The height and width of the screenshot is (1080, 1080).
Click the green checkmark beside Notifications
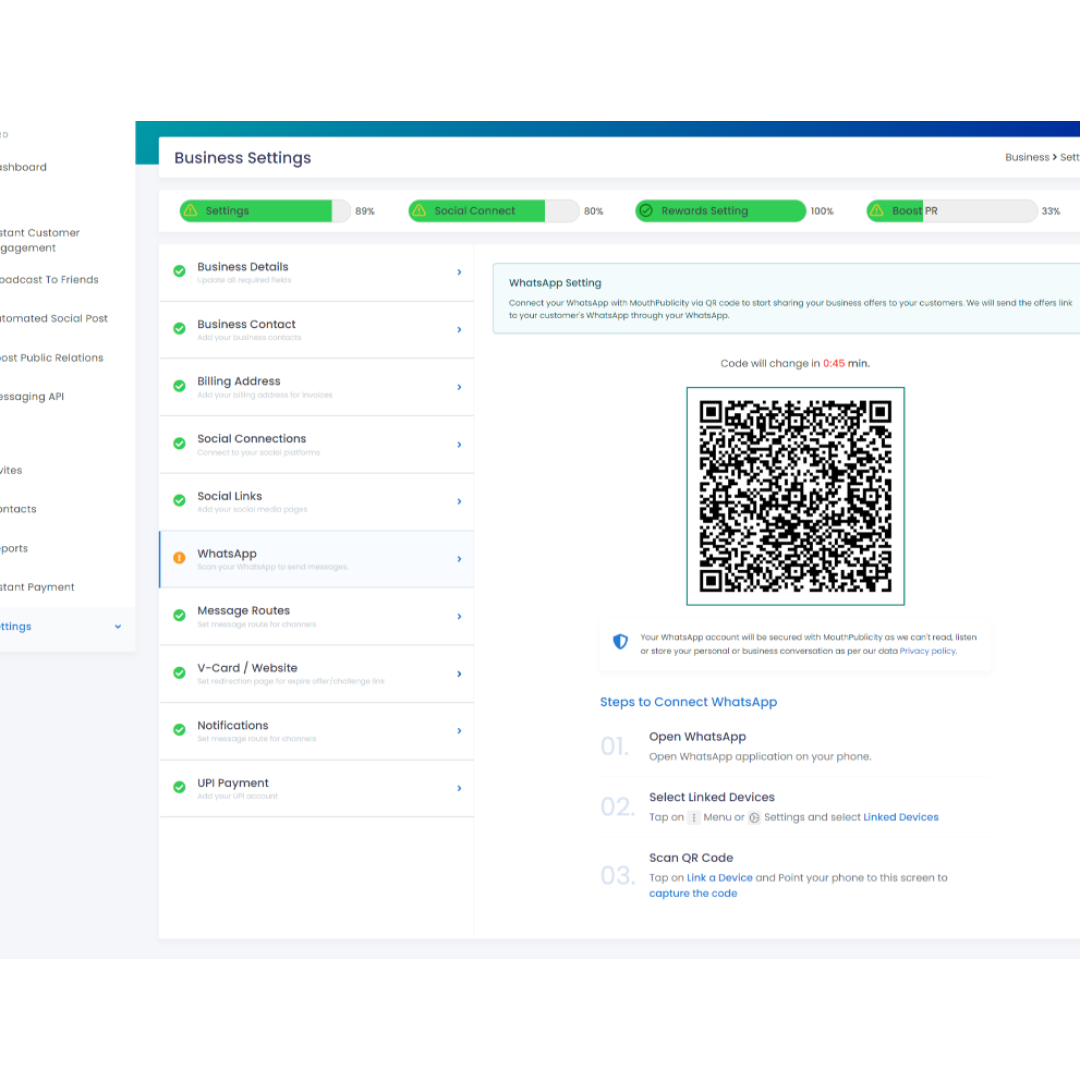click(x=179, y=730)
